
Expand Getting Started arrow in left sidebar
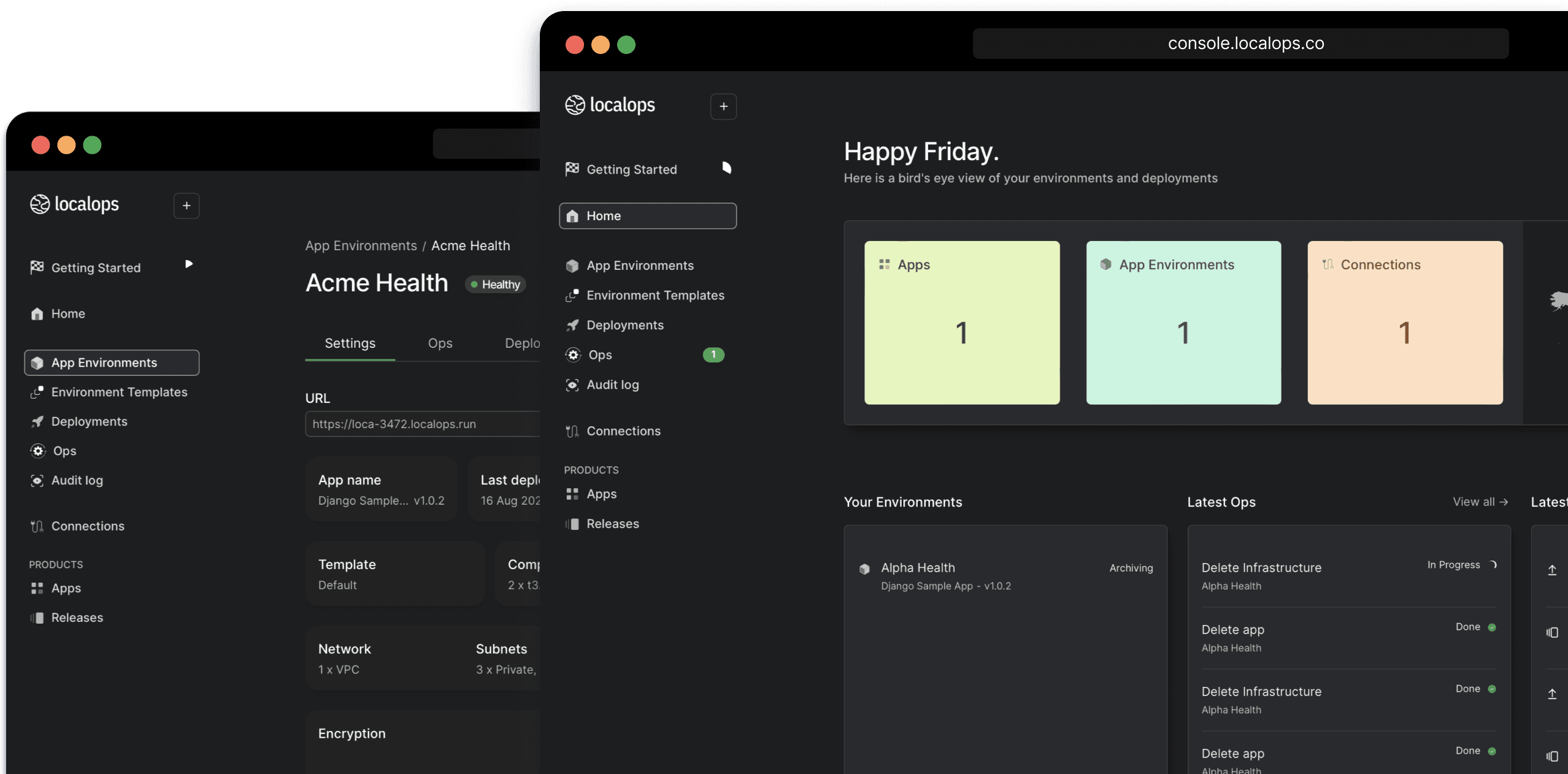point(189,264)
